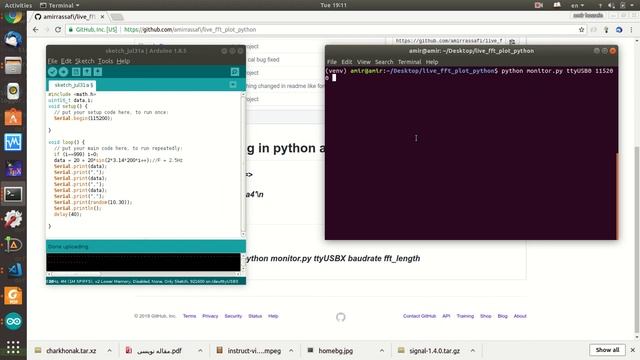Click the Security footer link

point(233,316)
